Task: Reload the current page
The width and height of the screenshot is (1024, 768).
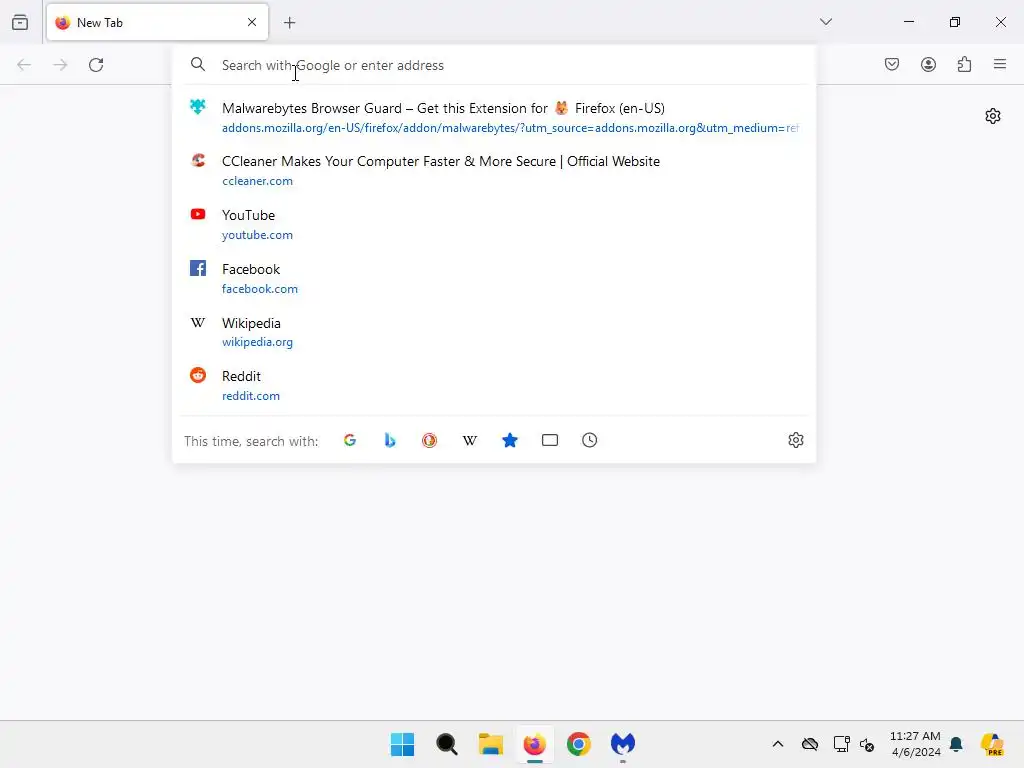Action: (x=96, y=65)
